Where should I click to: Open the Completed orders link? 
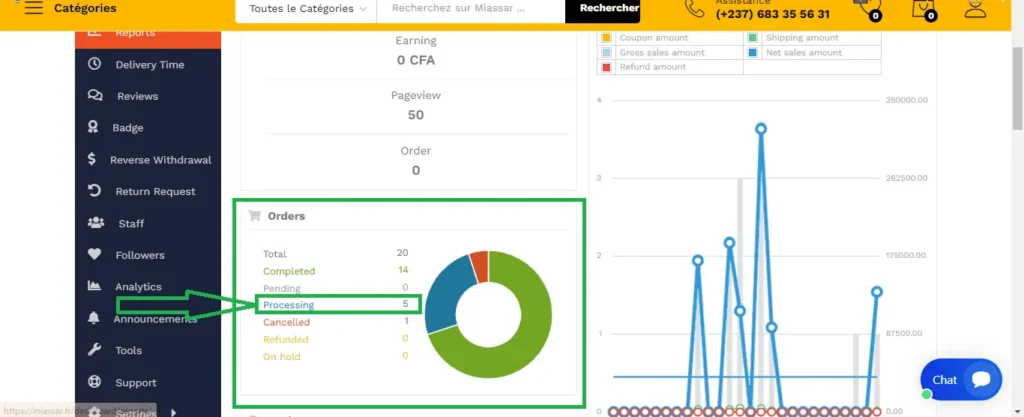click(x=289, y=271)
